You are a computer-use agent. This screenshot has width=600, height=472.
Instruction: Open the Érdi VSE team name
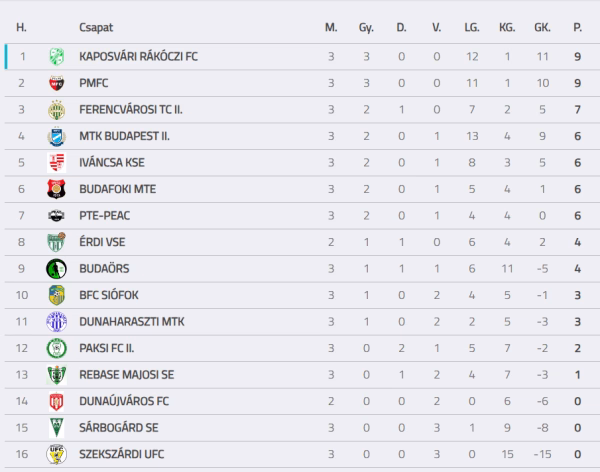102,242
